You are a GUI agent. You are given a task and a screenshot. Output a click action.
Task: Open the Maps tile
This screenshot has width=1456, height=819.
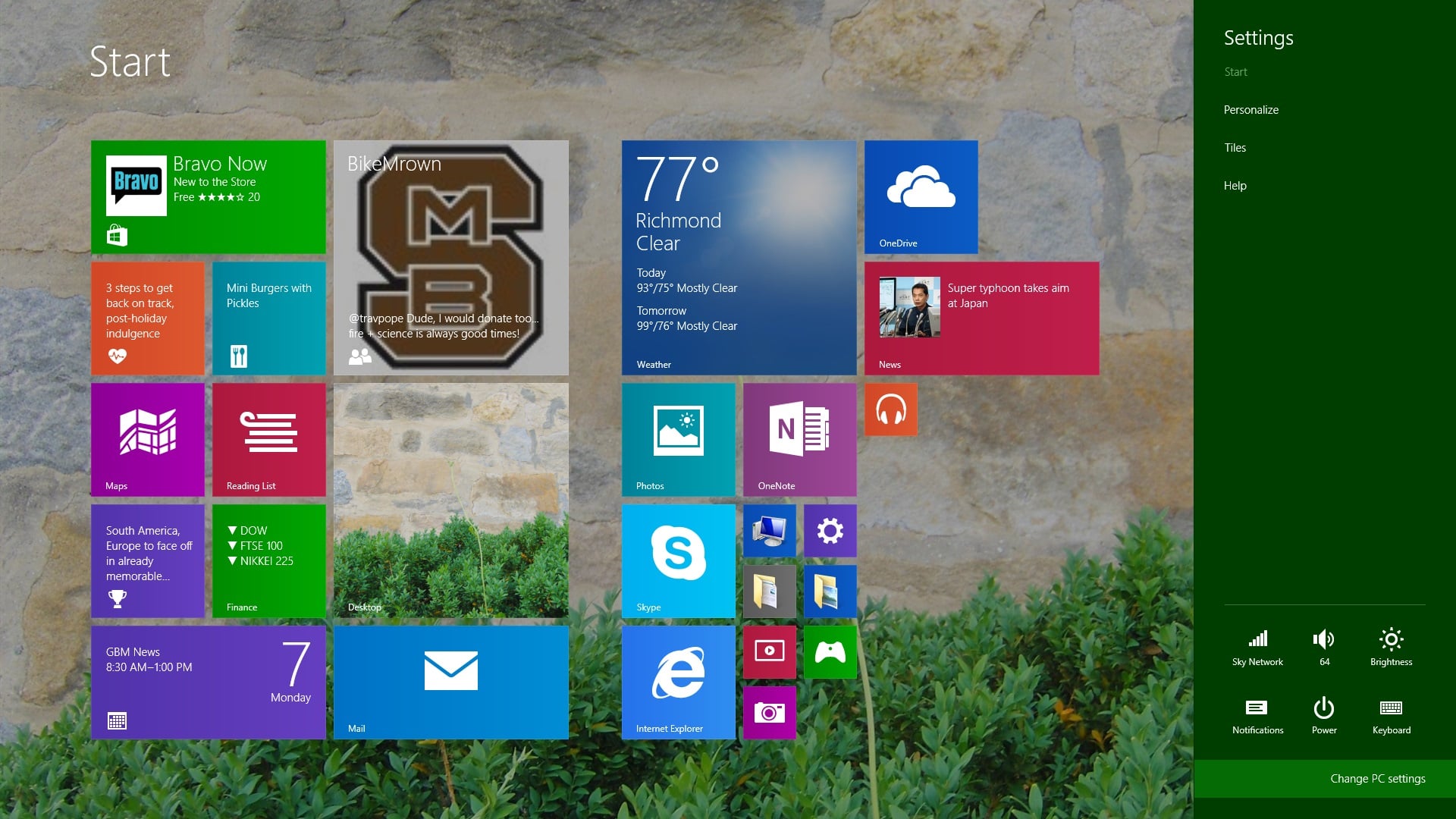coord(147,439)
